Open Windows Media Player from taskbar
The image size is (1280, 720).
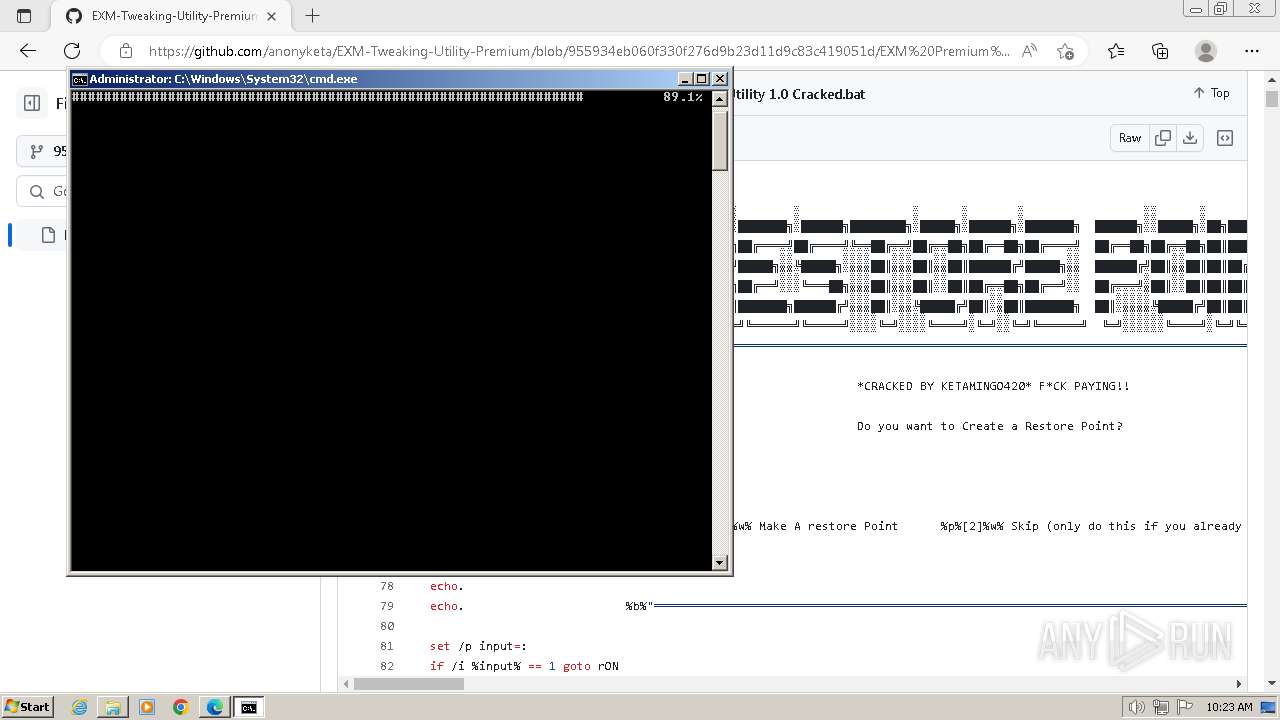(147, 707)
